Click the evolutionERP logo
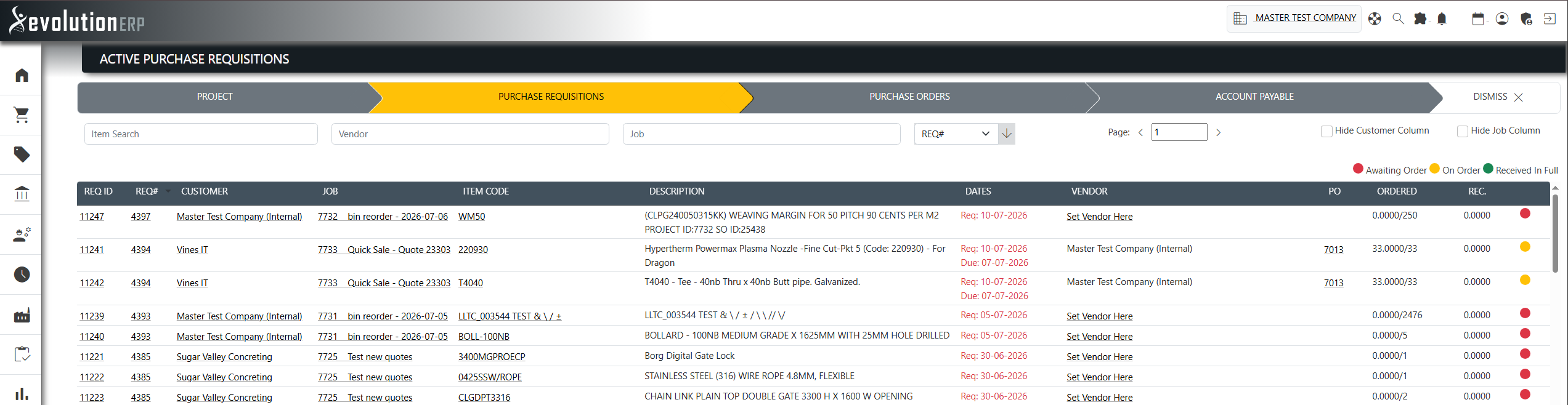 [77, 21]
